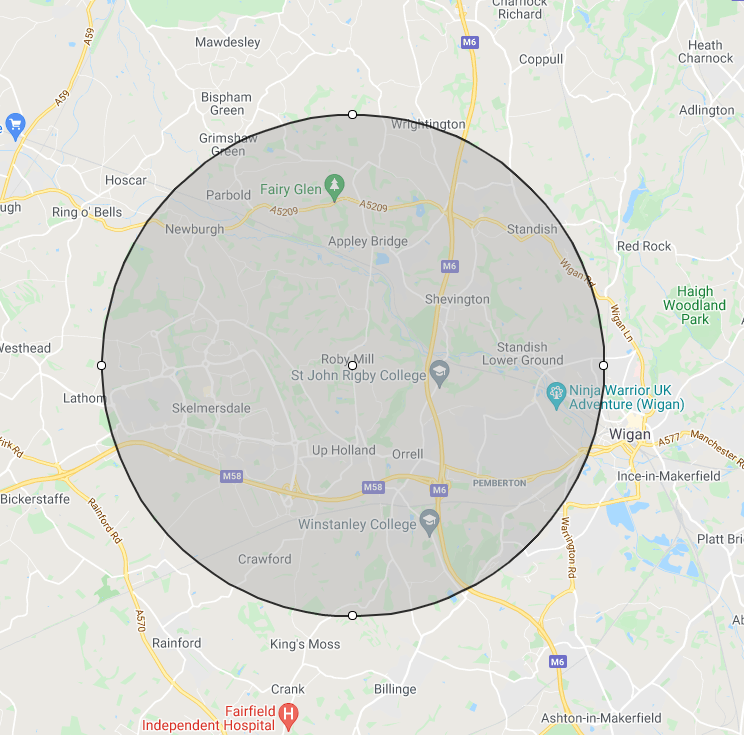The height and width of the screenshot is (735, 744).
Task: Click the Appley Bridge place name
Action: coord(368,242)
